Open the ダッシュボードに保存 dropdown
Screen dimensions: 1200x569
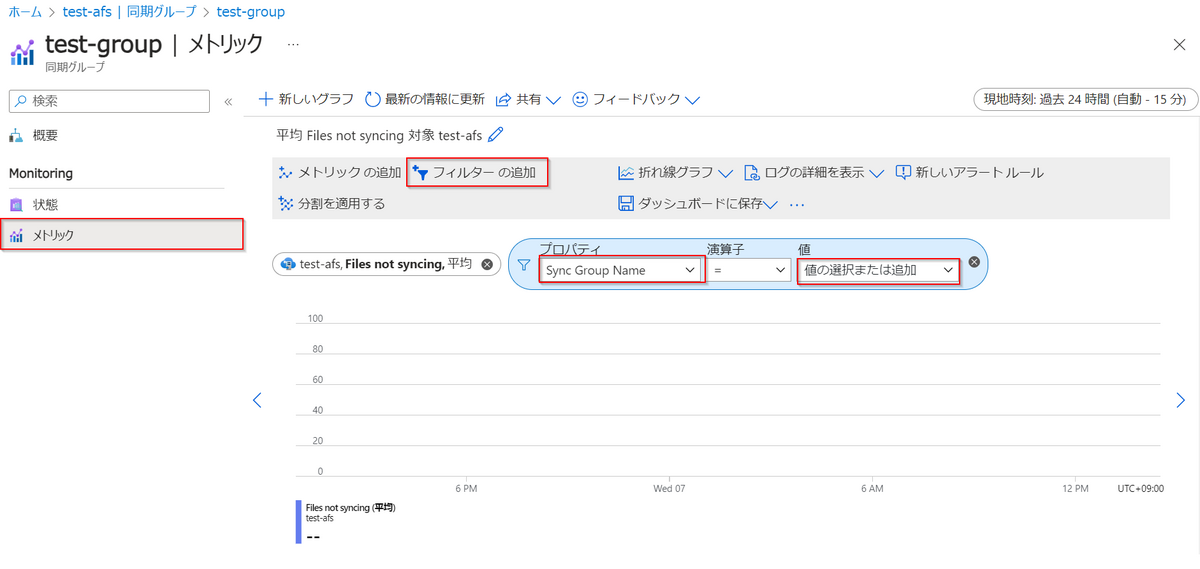698,203
